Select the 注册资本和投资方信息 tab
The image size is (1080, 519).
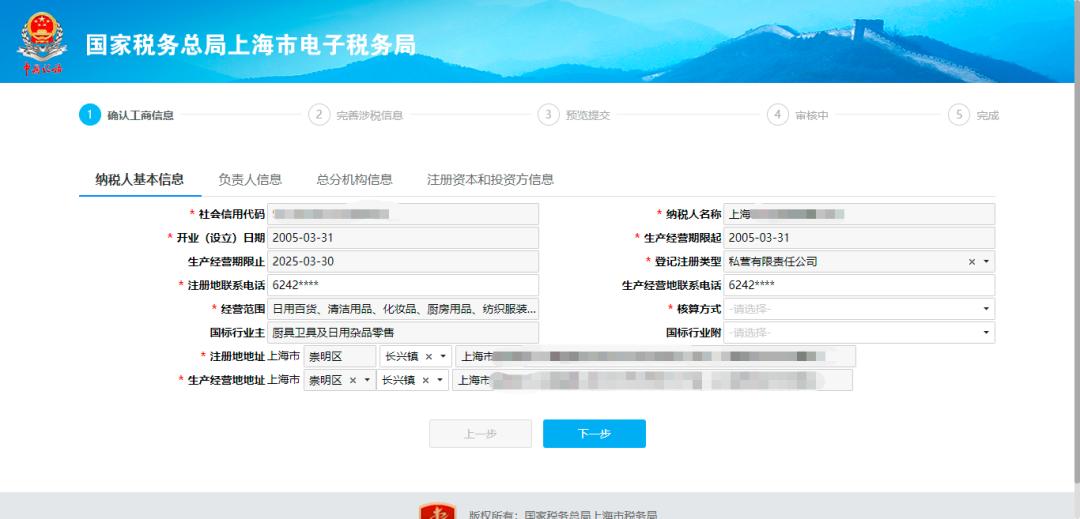(x=490, y=180)
